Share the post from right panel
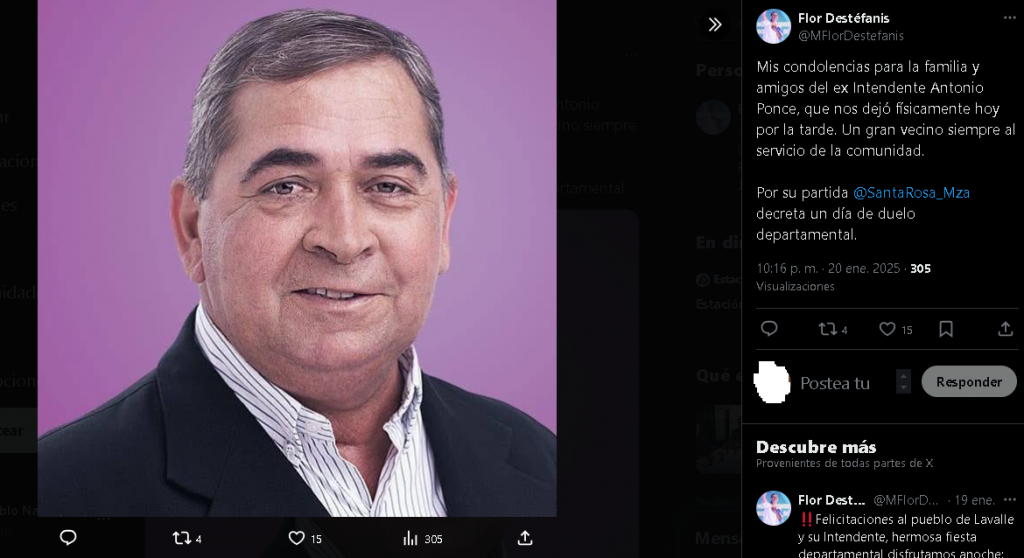 1005,329
